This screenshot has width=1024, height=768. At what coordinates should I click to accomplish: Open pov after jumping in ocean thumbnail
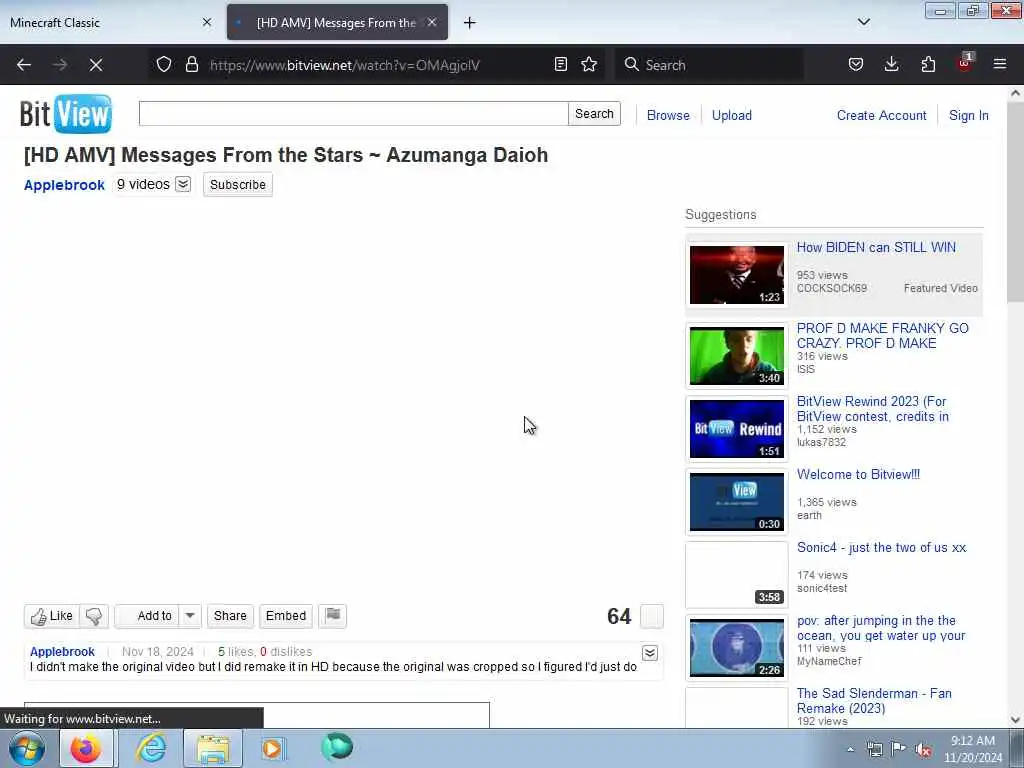tap(737, 648)
